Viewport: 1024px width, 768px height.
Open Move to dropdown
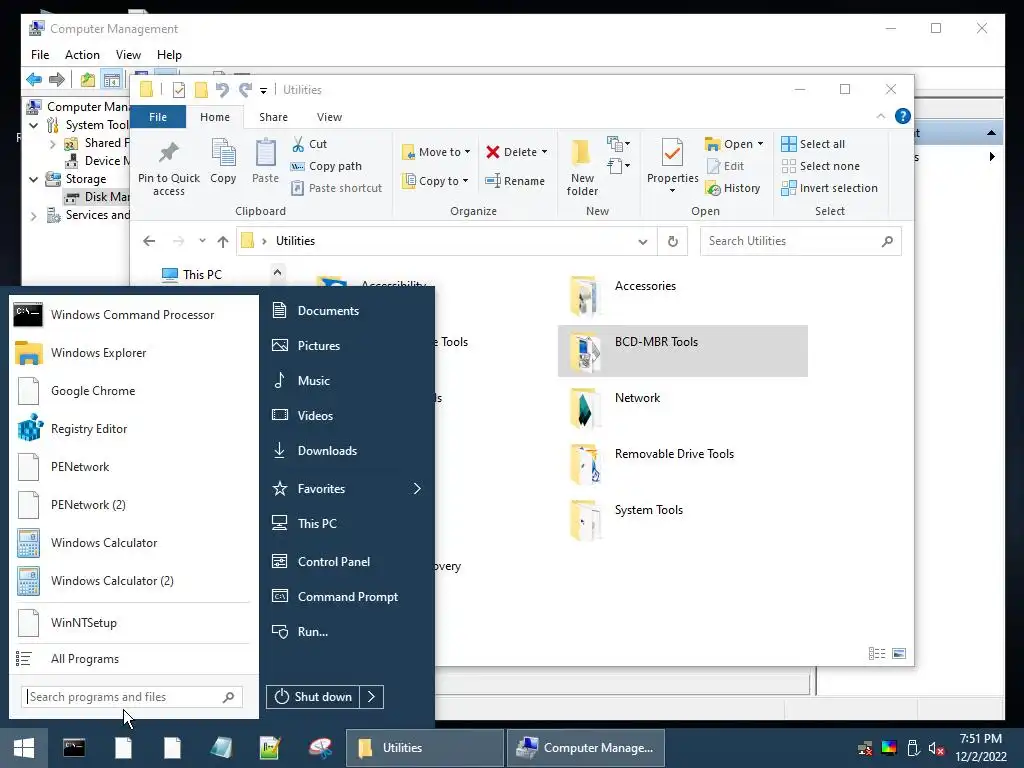[x=436, y=152]
